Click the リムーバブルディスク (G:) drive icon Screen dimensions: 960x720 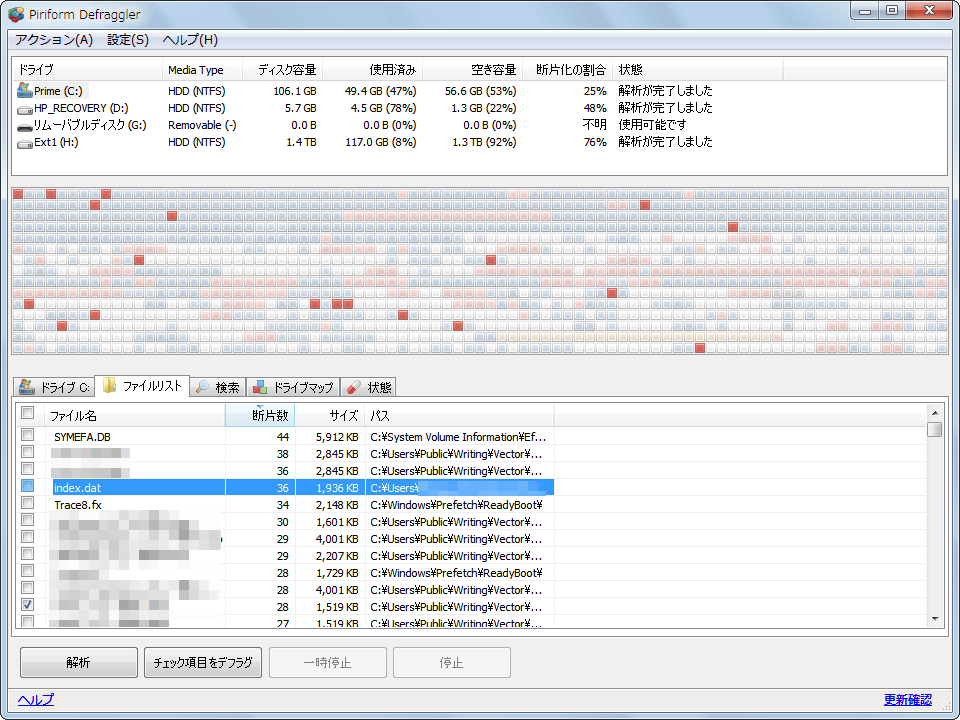(x=24, y=126)
